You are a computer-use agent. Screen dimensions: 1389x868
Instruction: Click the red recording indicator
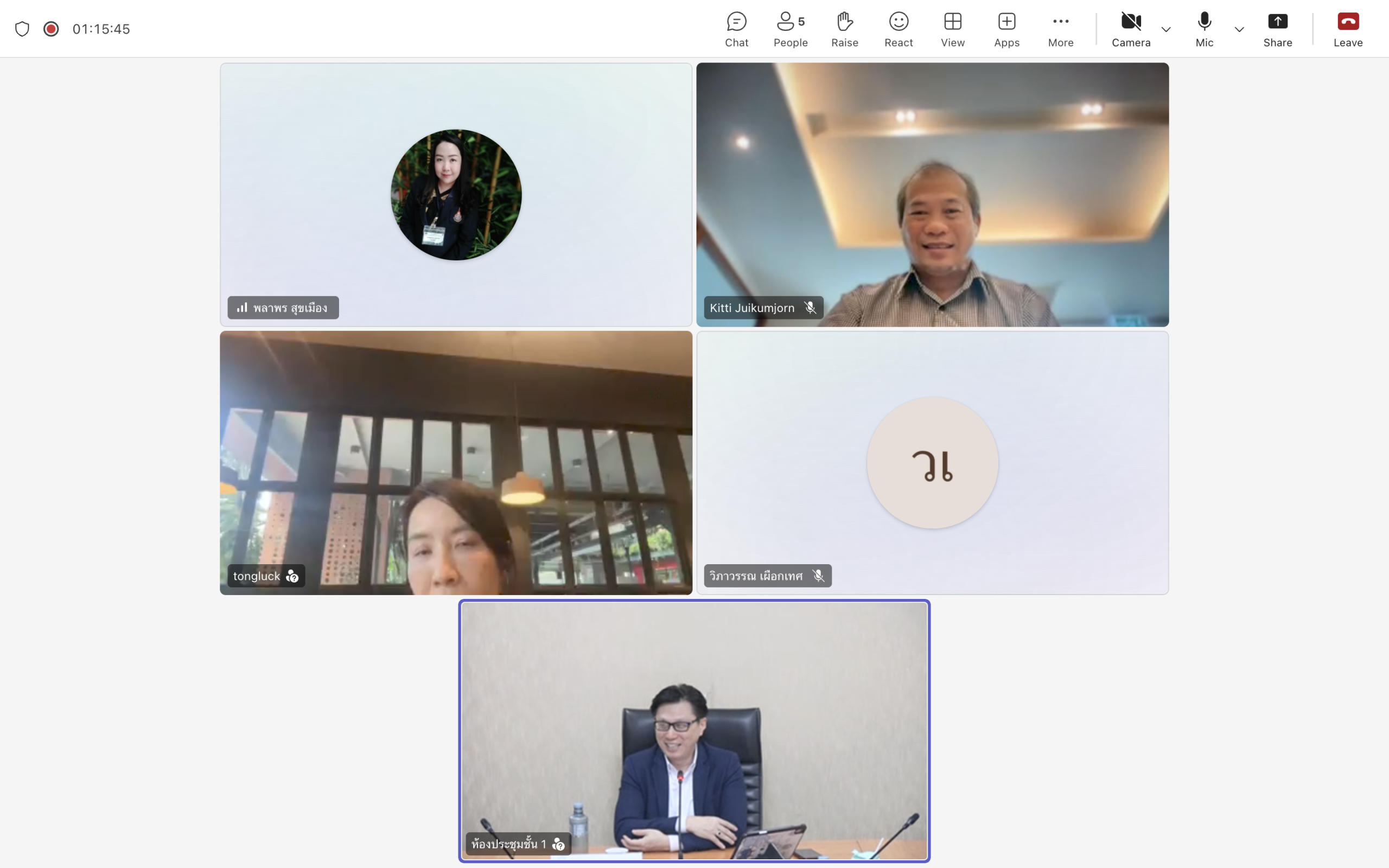click(x=51, y=29)
